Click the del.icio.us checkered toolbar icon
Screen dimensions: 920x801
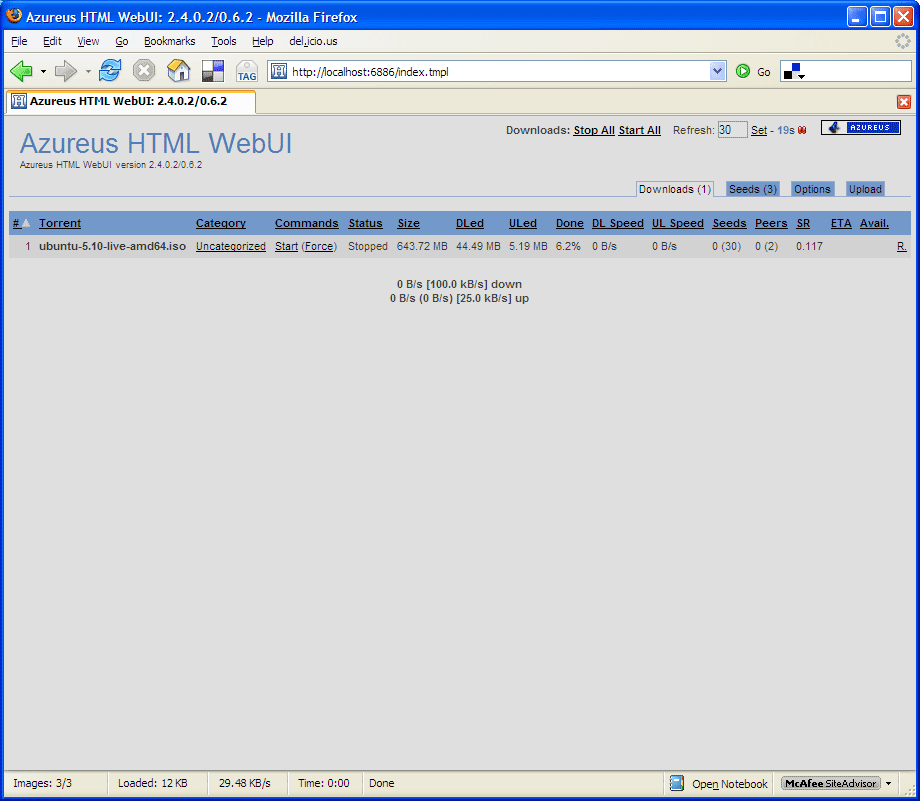coord(212,71)
